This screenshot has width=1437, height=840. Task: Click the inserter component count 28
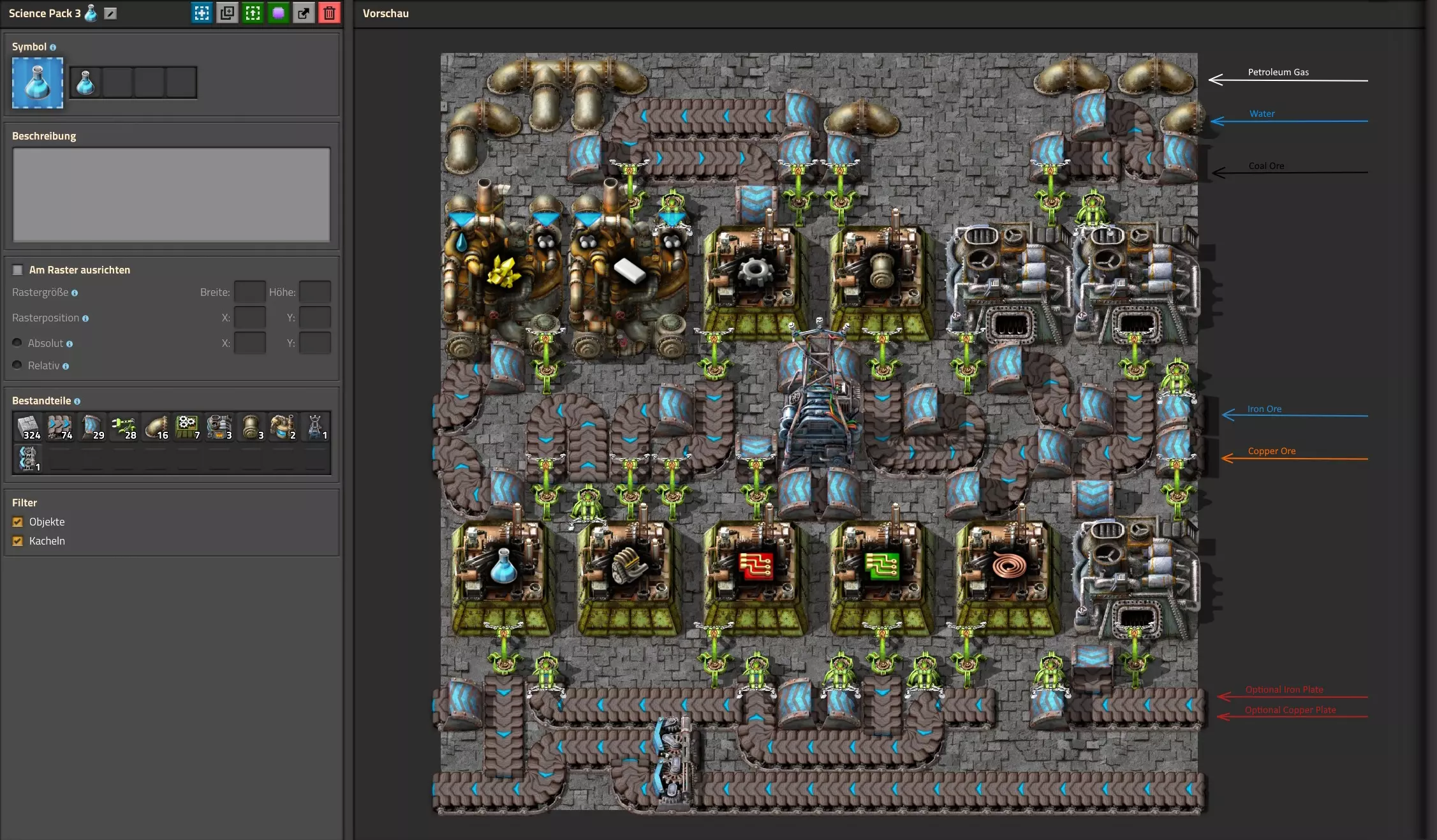[x=124, y=427]
